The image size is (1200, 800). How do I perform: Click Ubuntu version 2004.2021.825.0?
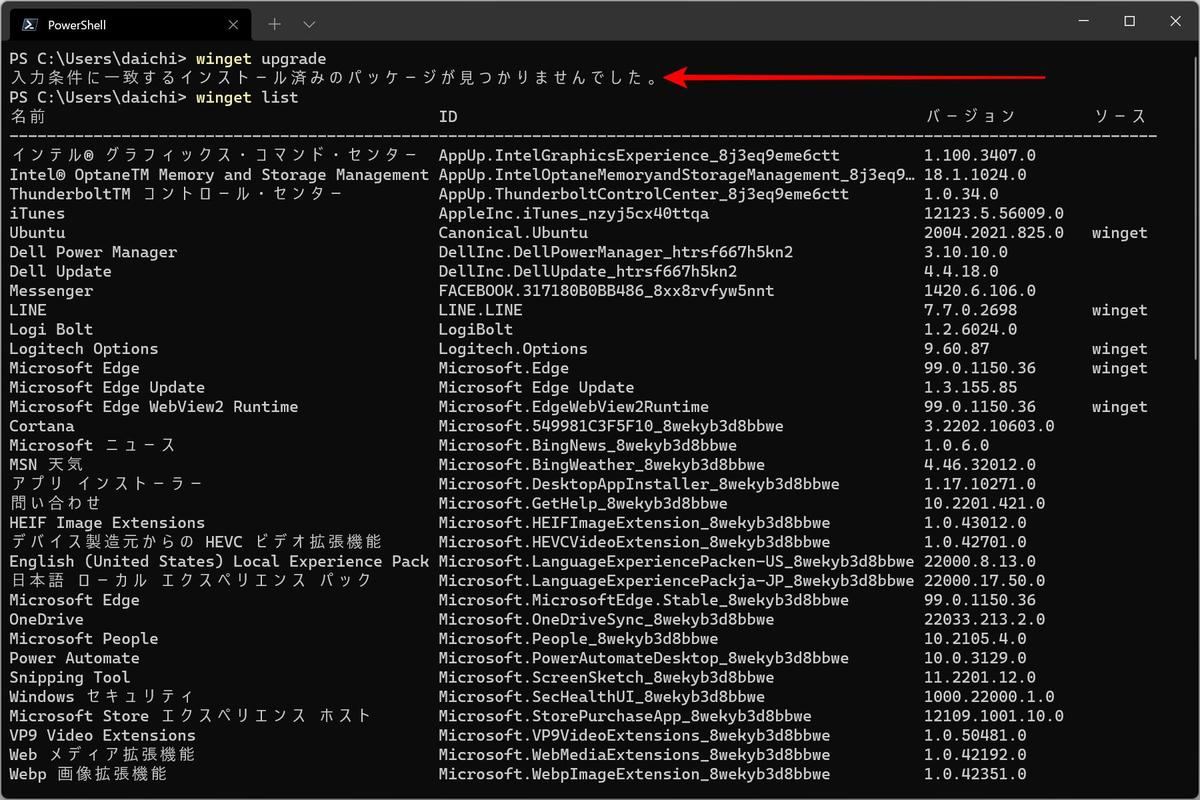coord(994,233)
